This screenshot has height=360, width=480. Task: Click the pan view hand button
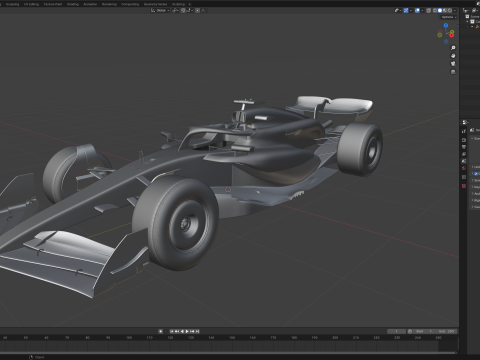(x=453, y=56)
